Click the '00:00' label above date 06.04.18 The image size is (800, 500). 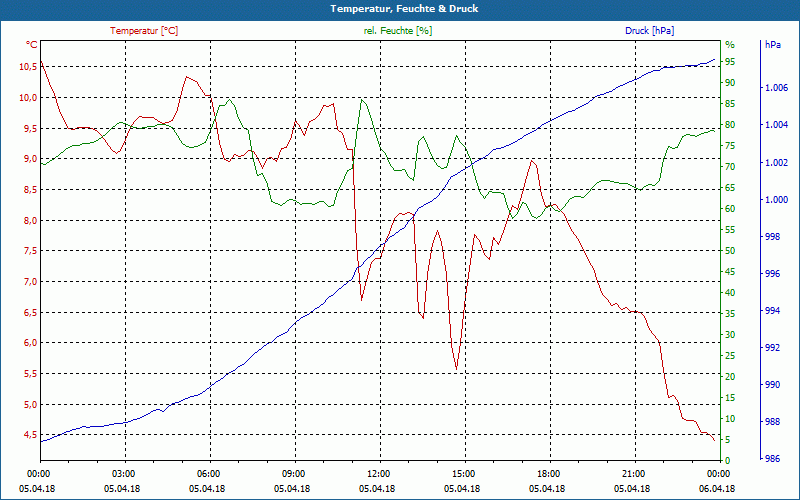point(720,473)
